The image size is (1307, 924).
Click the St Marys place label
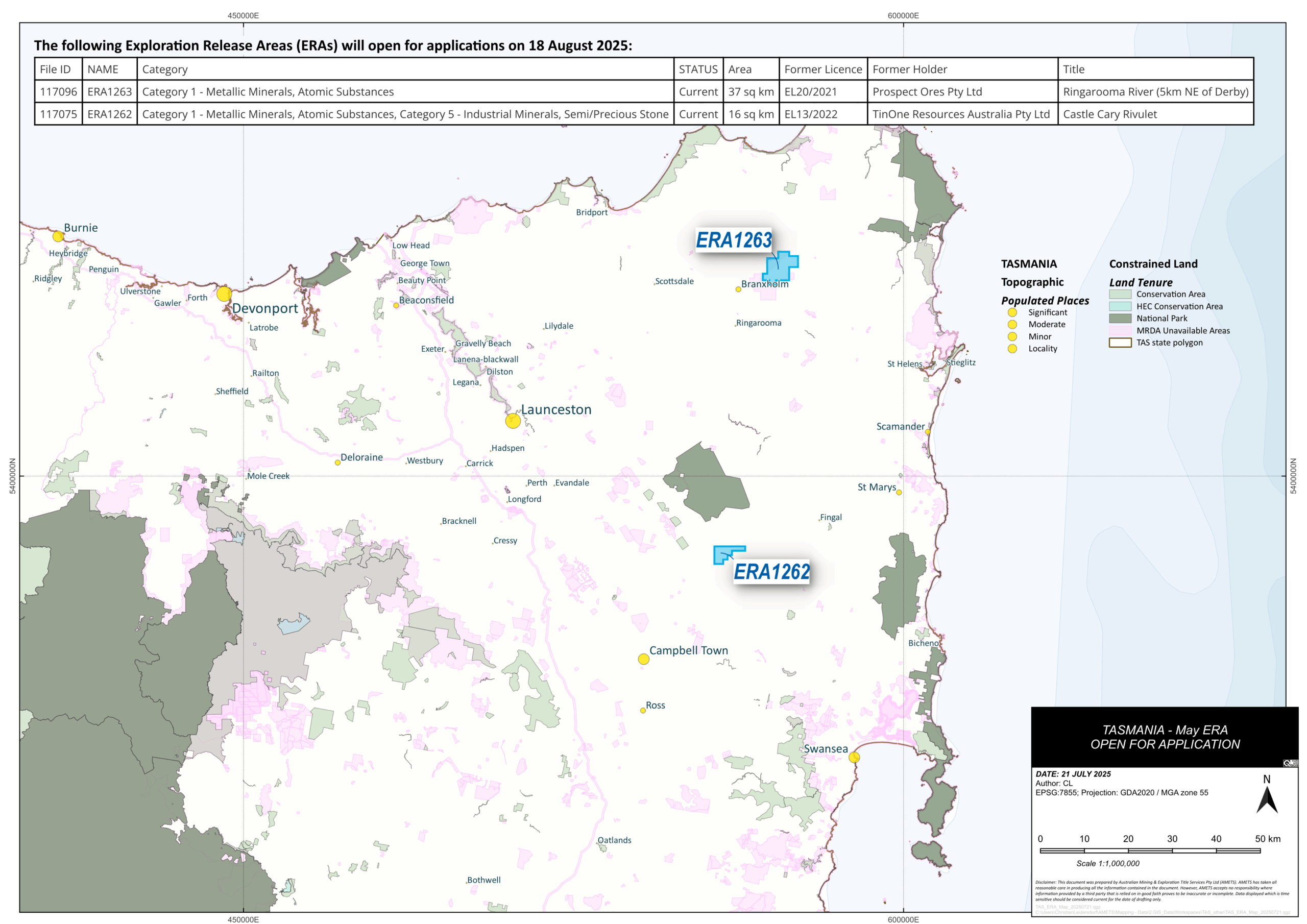pos(876,487)
